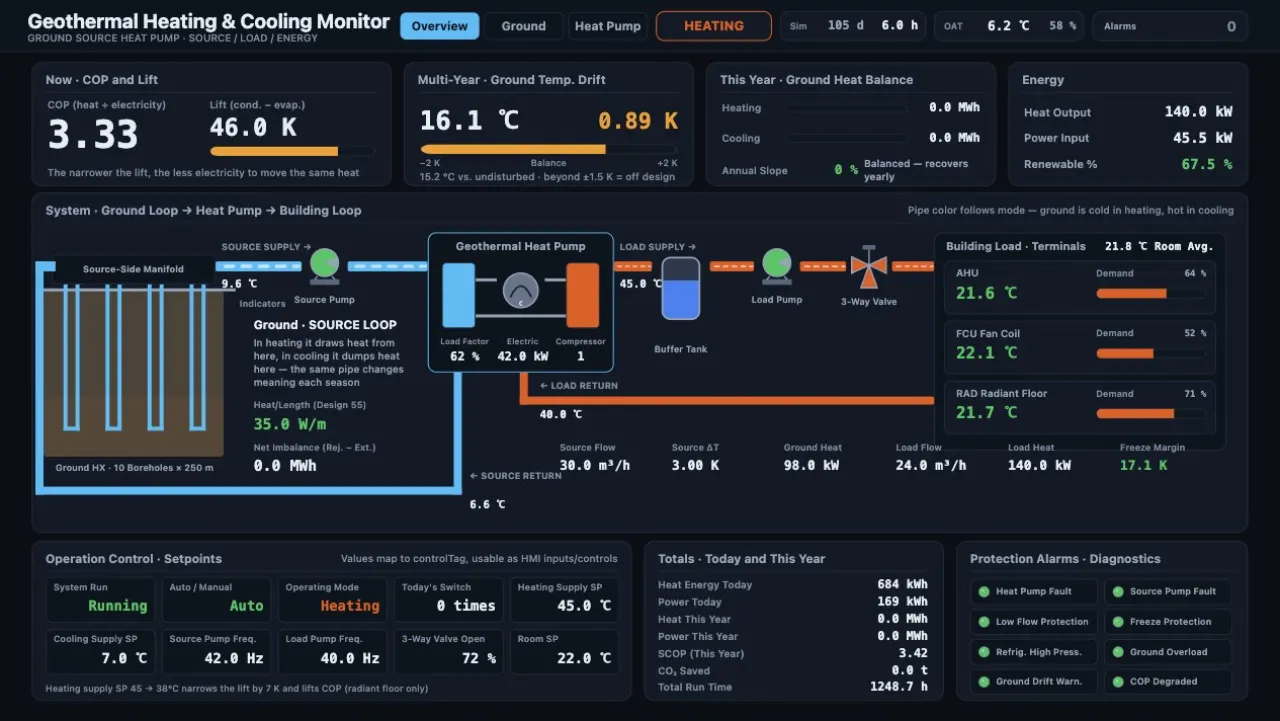Click the HEATING mode button
This screenshot has height=721, width=1280.
714,26
